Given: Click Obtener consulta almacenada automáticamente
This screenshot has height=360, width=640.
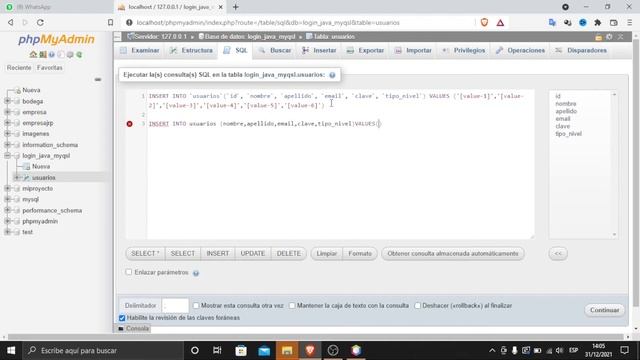Looking at the screenshot, I should (453, 253).
